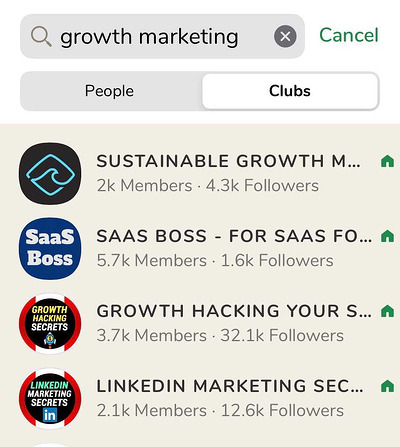Open the Growth Hacking Secrets club logo
400x447 pixels.
click(50, 323)
